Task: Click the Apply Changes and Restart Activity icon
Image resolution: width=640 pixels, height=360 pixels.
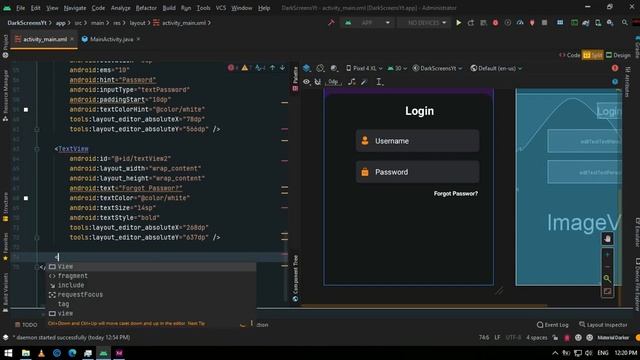Action: pos(471,23)
